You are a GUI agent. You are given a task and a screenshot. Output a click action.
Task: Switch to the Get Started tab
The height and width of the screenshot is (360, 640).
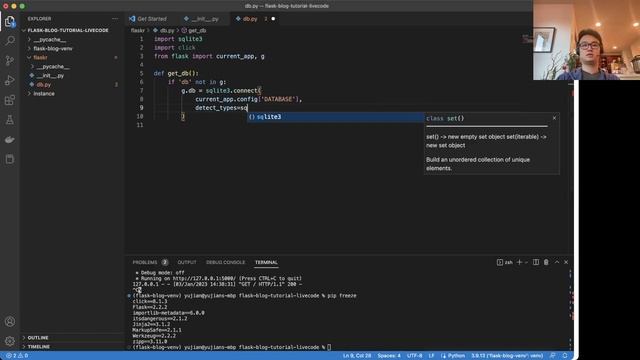click(151, 19)
